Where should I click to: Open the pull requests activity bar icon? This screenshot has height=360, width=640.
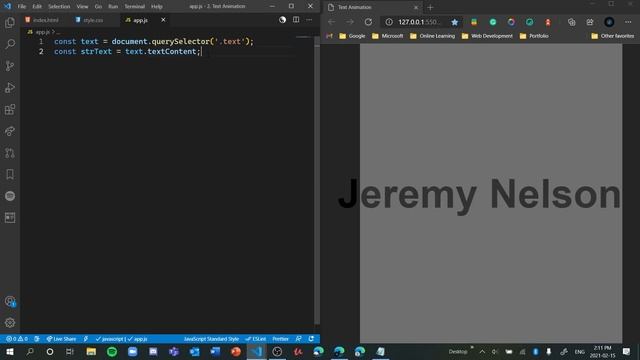click(10, 153)
